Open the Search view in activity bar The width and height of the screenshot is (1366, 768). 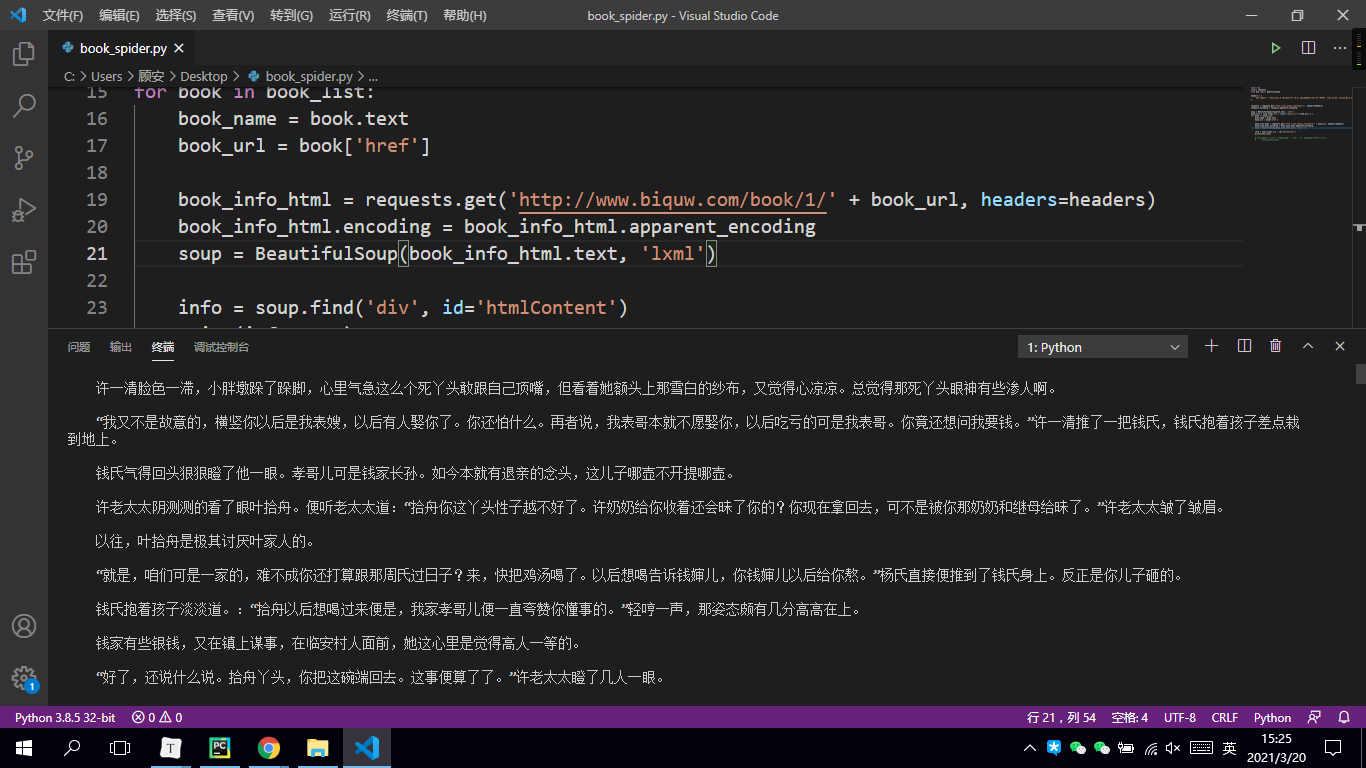coord(24,106)
